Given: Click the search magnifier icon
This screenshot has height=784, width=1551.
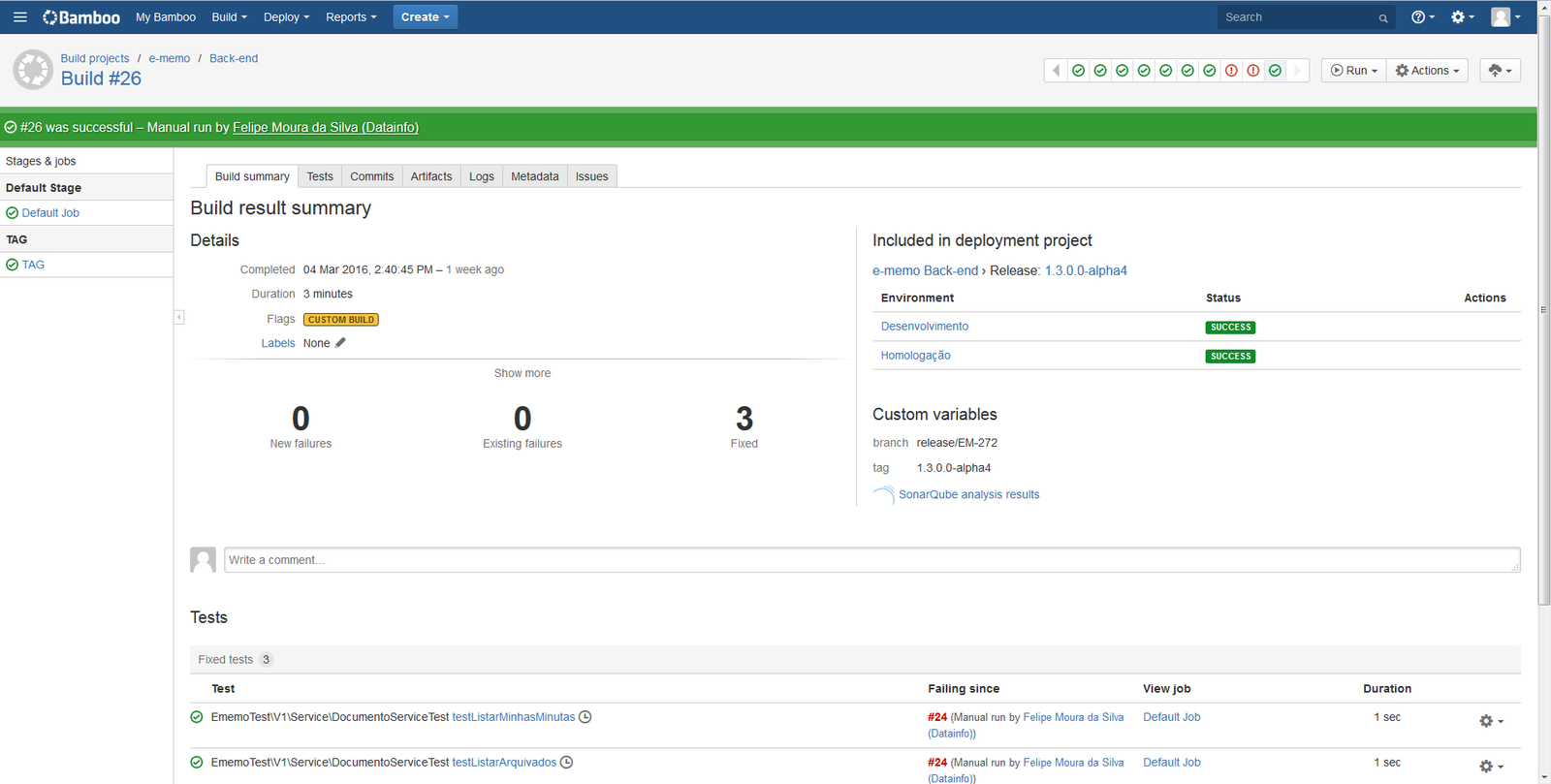Looking at the screenshot, I should pos(1383,17).
